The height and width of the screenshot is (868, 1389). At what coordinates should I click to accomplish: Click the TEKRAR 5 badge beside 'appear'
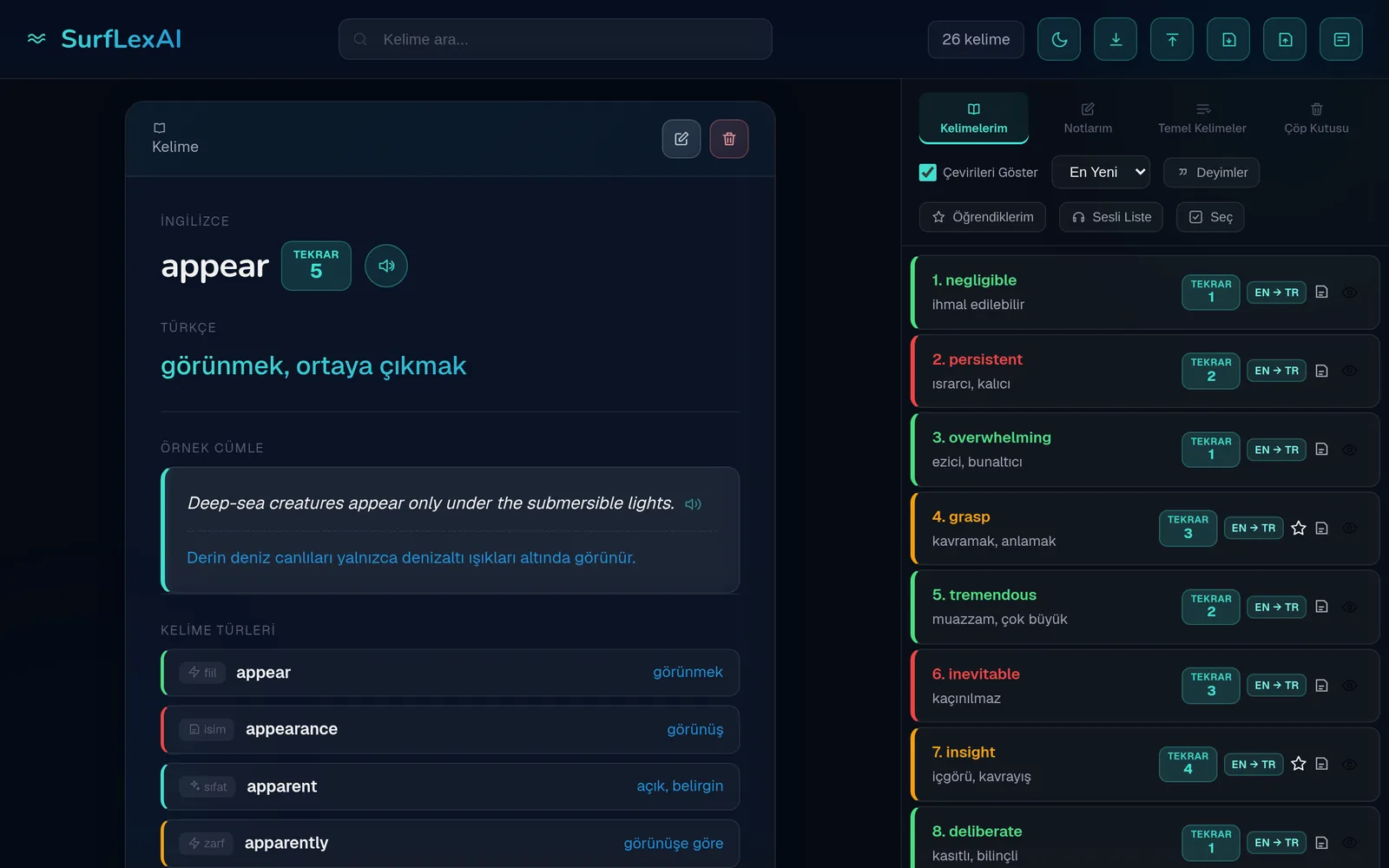pos(316,266)
